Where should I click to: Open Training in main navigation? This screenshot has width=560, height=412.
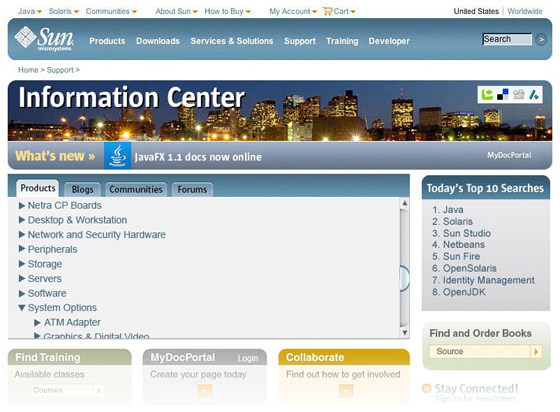[x=342, y=41]
